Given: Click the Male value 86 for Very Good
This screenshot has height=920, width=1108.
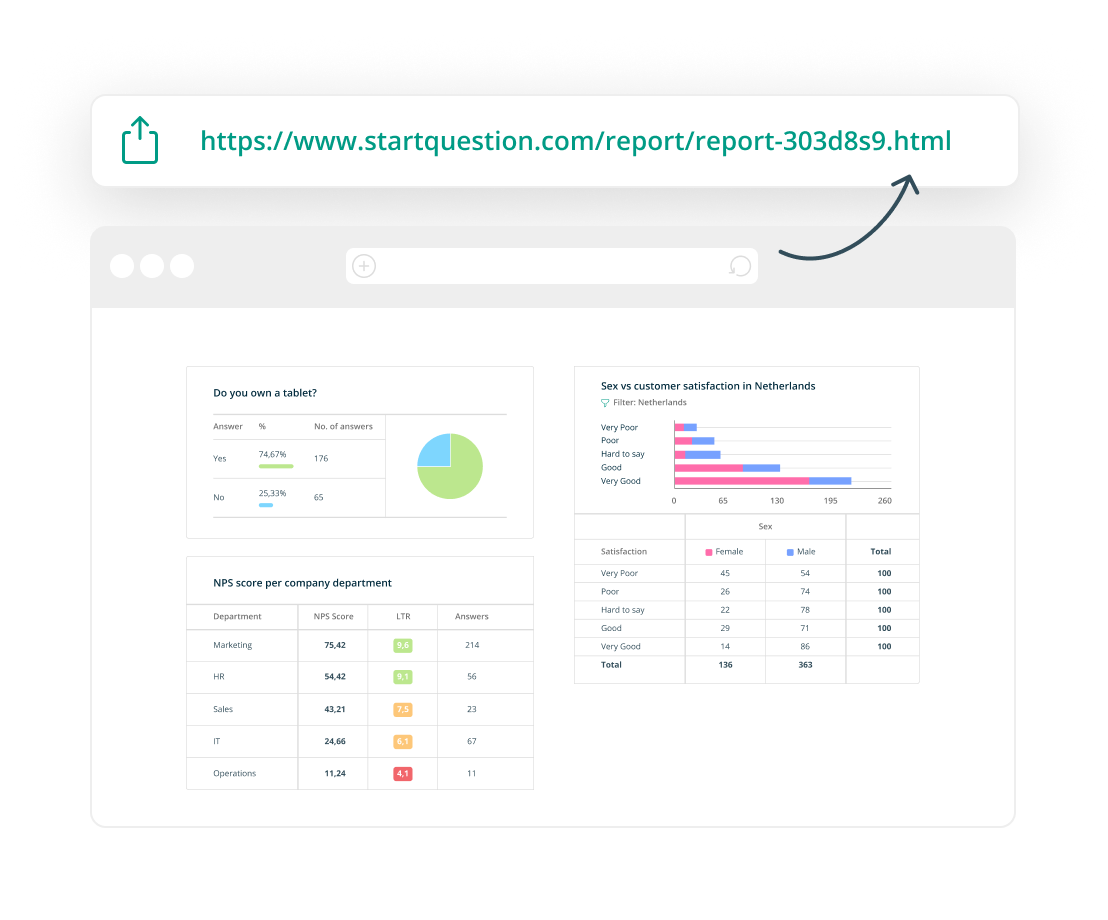Looking at the screenshot, I should 805,647.
